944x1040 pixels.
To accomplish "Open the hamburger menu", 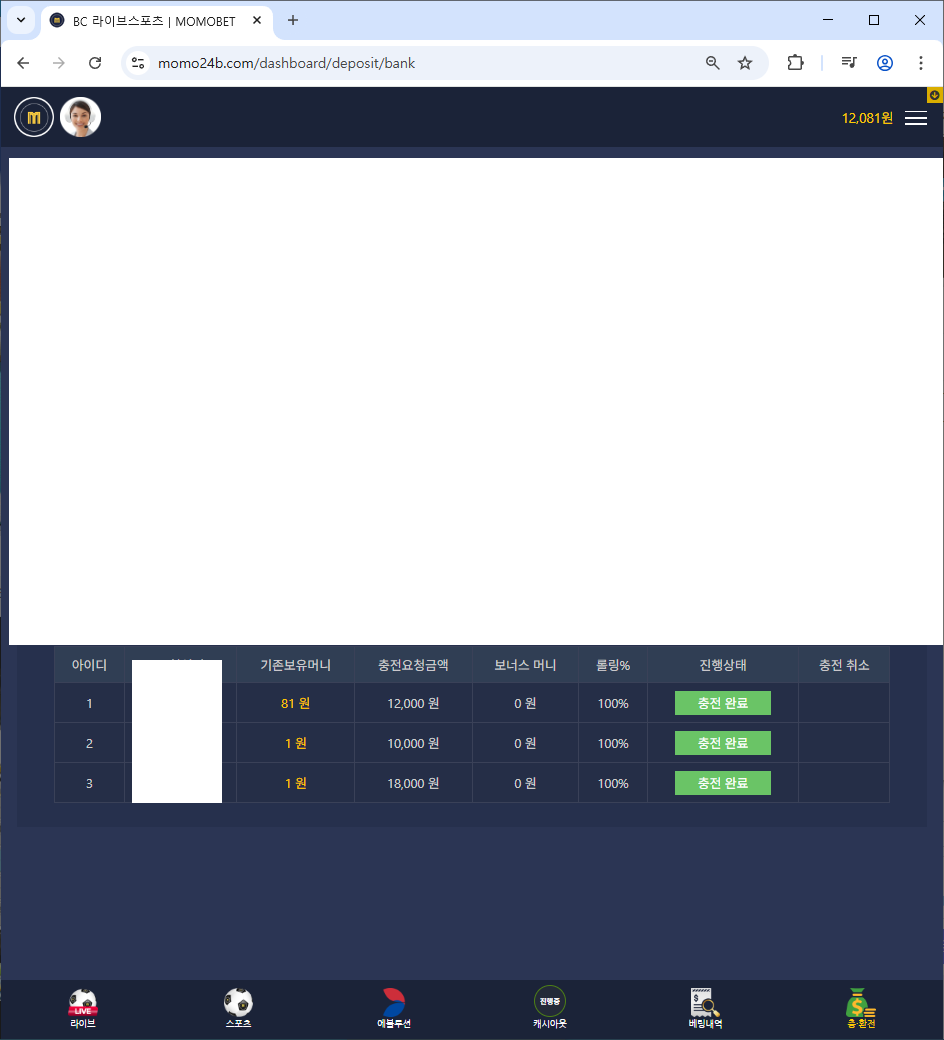I will [x=915, y=118].
